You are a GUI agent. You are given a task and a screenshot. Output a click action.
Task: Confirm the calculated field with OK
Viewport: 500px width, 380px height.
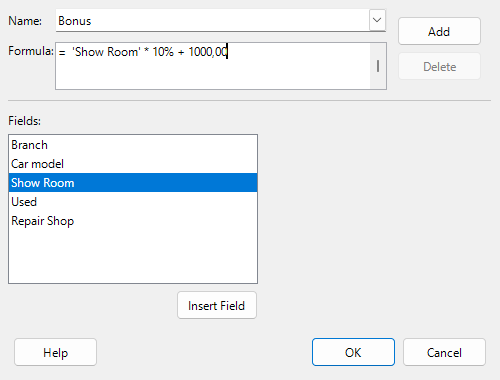coord(353,352)
